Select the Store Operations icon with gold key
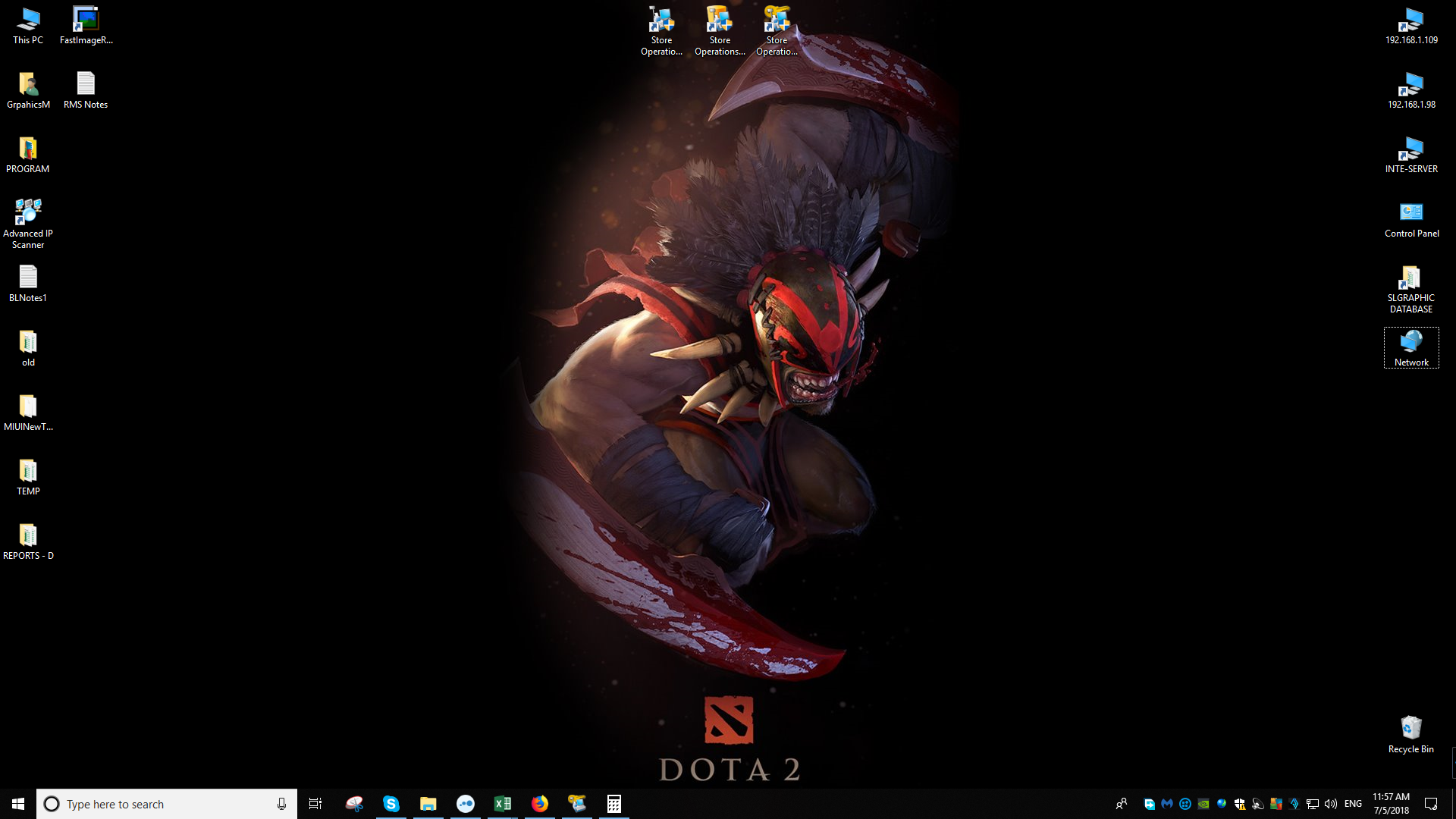Screen dimensions: 1456x819 point(777,31)
